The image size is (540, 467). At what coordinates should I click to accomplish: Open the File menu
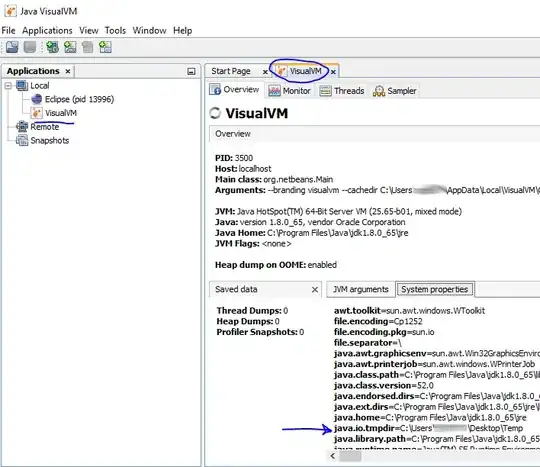coord(9,31)
